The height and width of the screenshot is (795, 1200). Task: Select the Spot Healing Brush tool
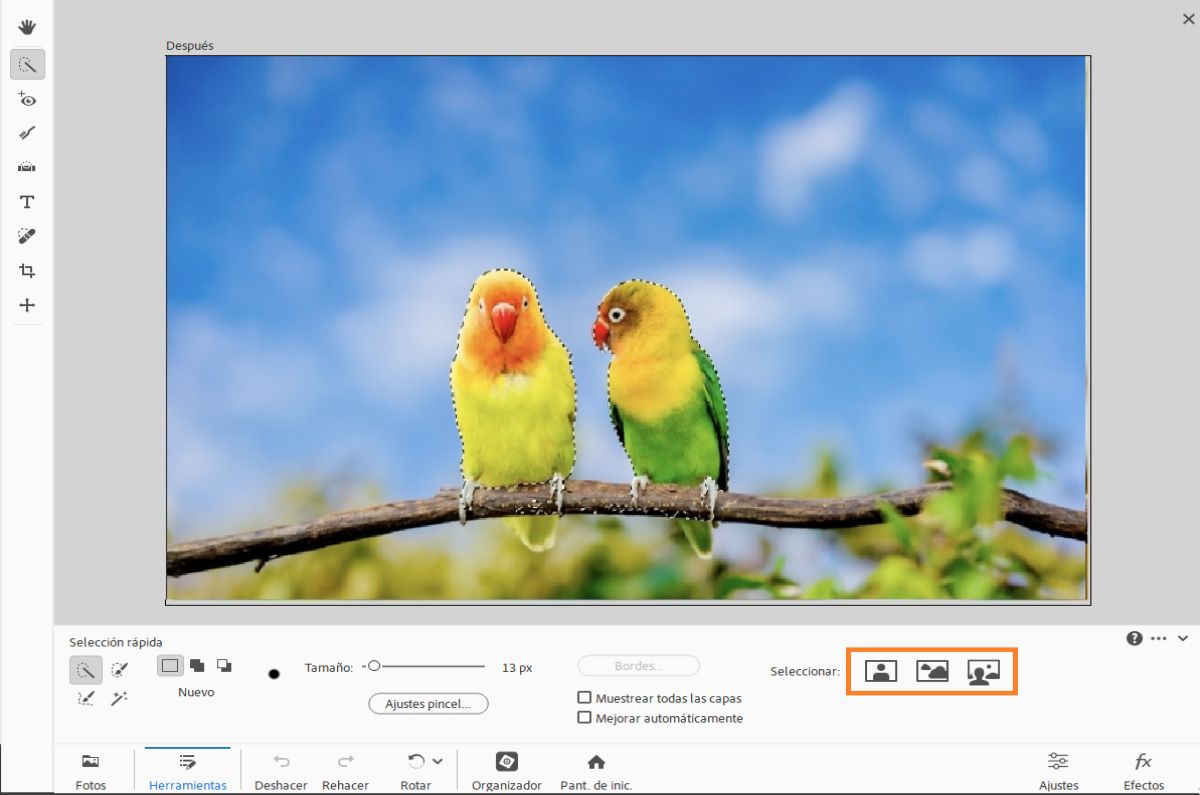click(x=27, y=236)
